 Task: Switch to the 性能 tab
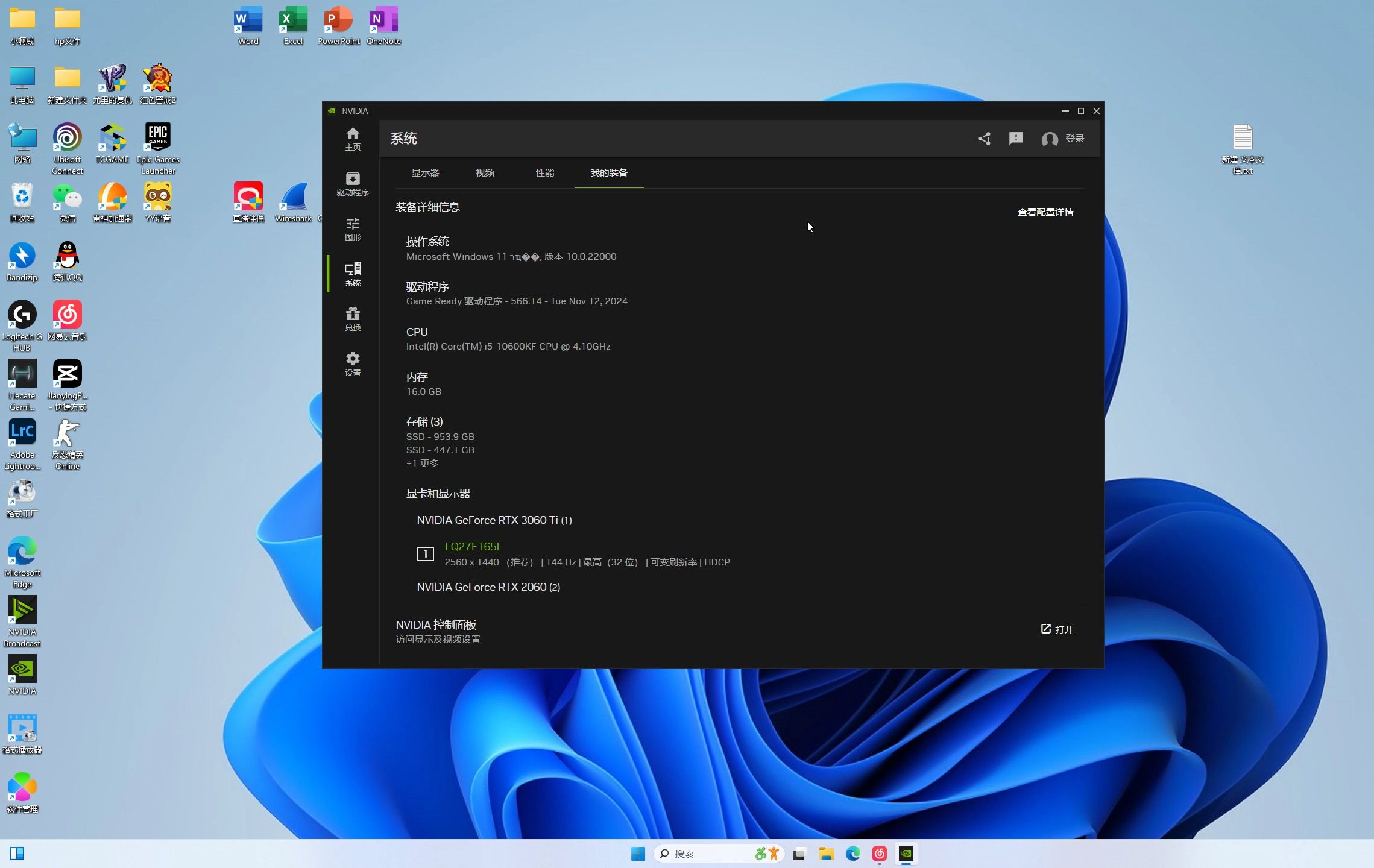click(x=544, y=173)
